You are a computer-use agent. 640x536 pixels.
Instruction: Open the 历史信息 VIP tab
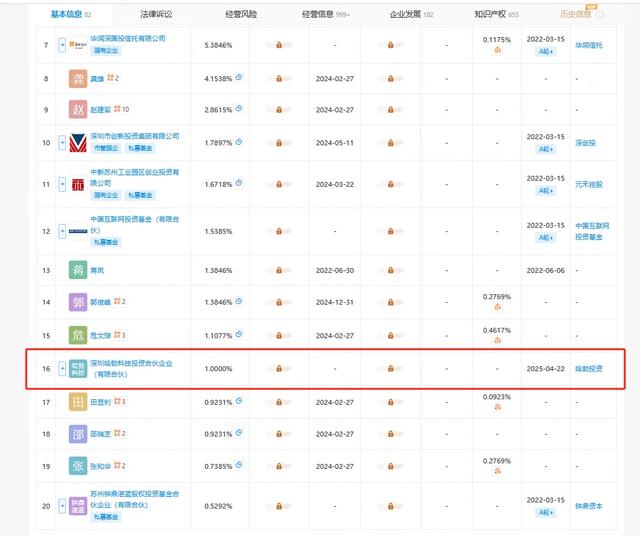click(x=575, y=14)
